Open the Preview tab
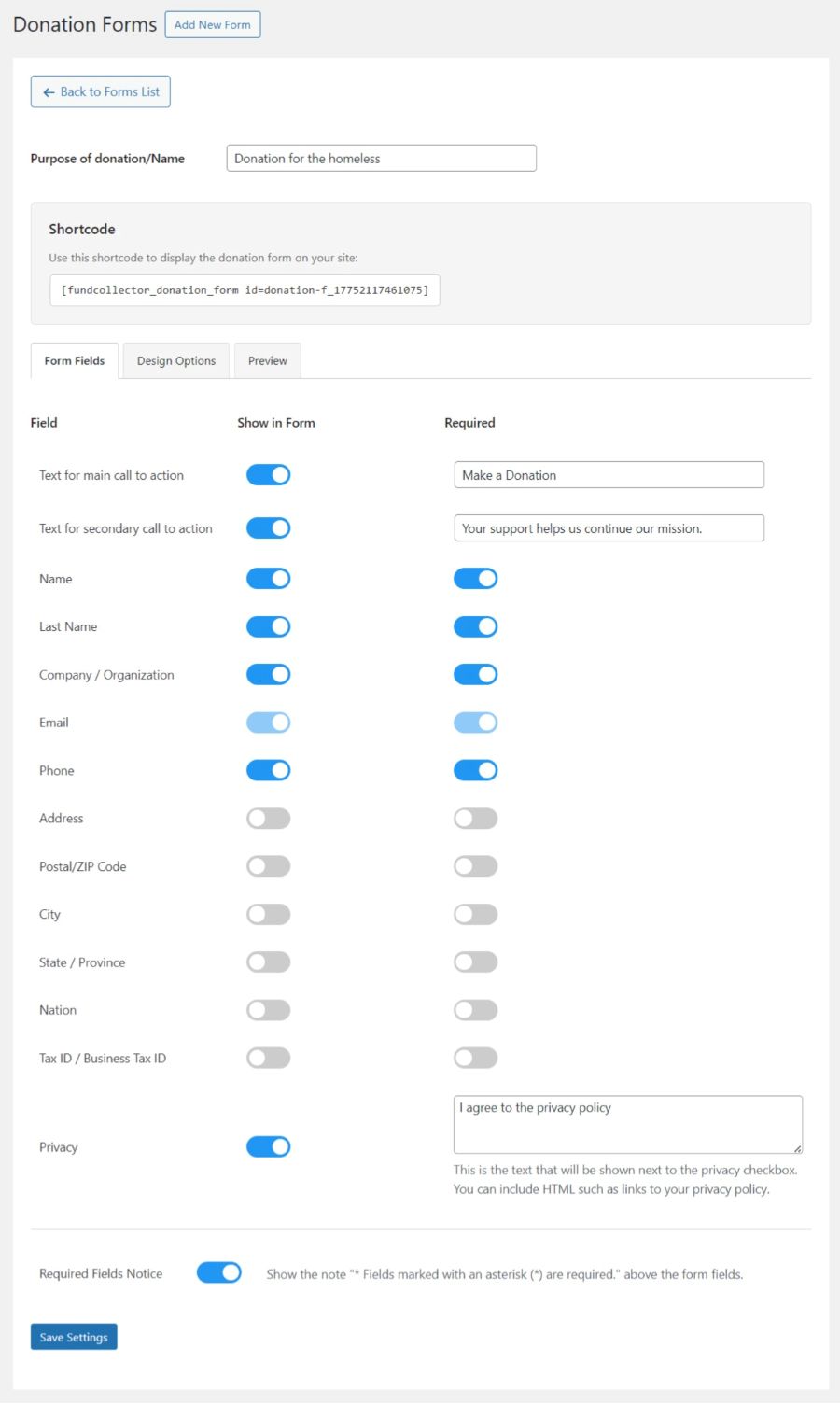The width and height of the screenshot is (840, 1404). pyautogui.click(x=267, y=360)
